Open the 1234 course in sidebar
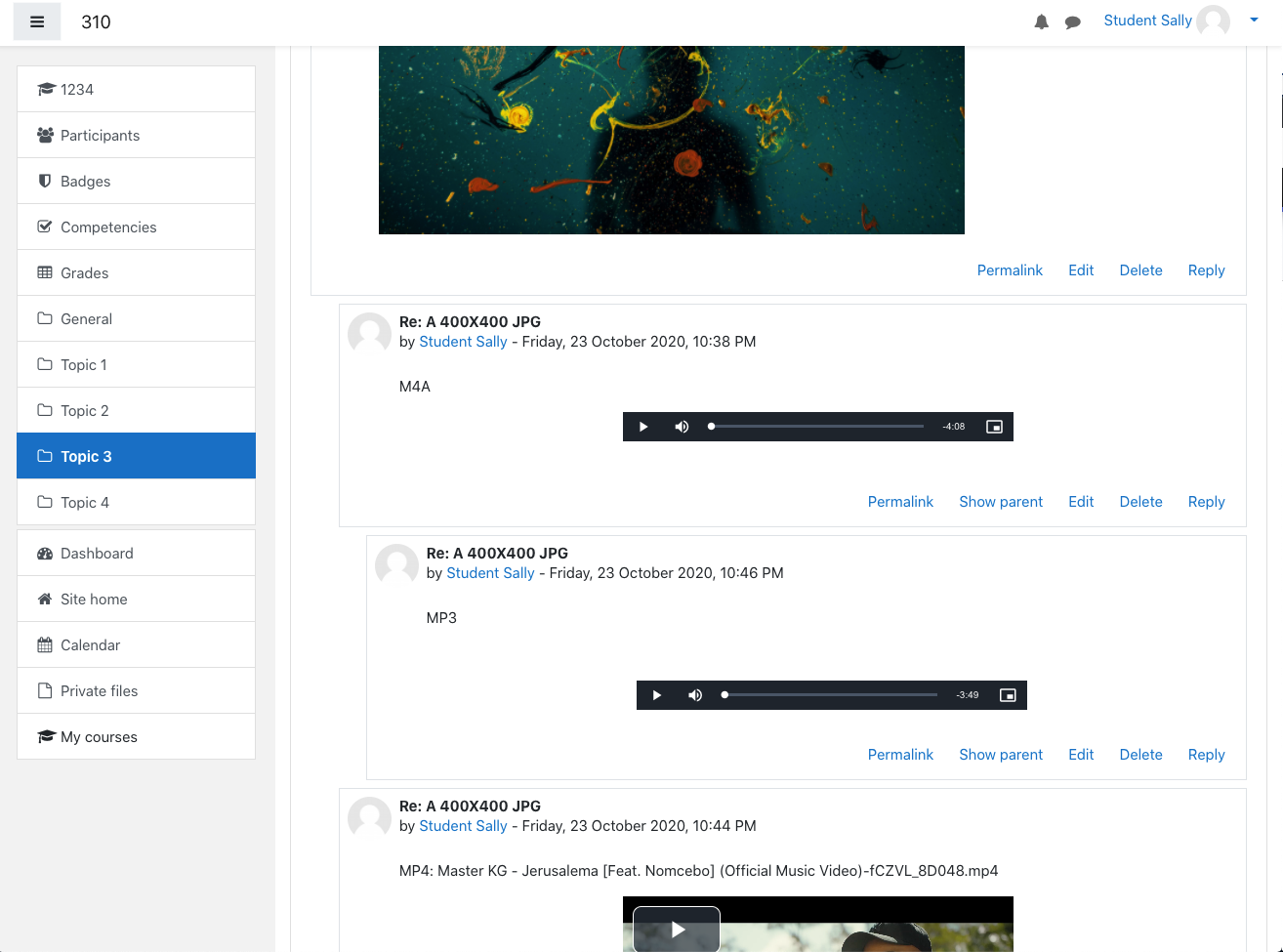Screen dimensions: 1283x952 pos(137,89)
